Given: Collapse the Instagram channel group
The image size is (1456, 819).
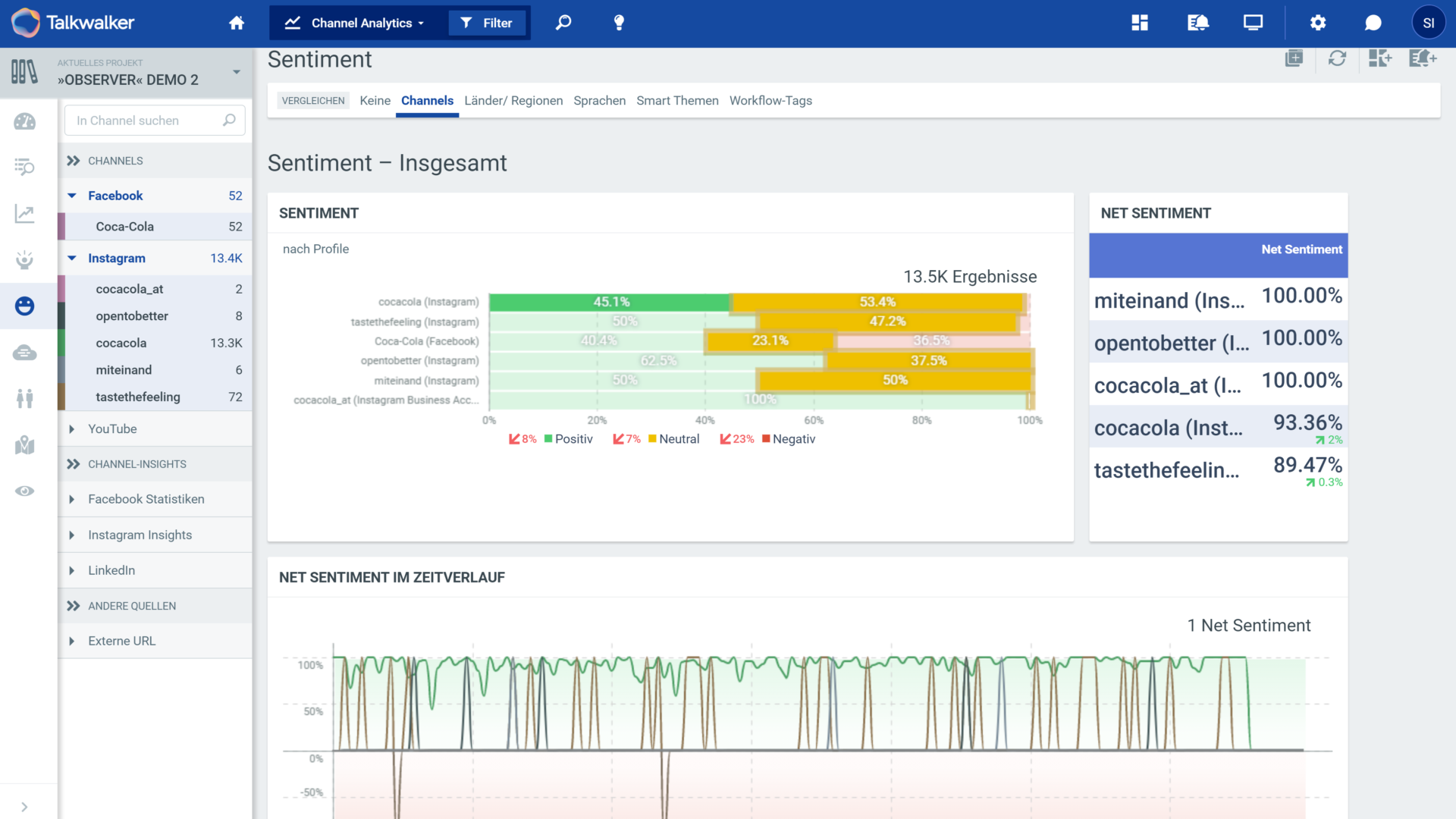Looking at the screenshot, I should coord(72,258).
